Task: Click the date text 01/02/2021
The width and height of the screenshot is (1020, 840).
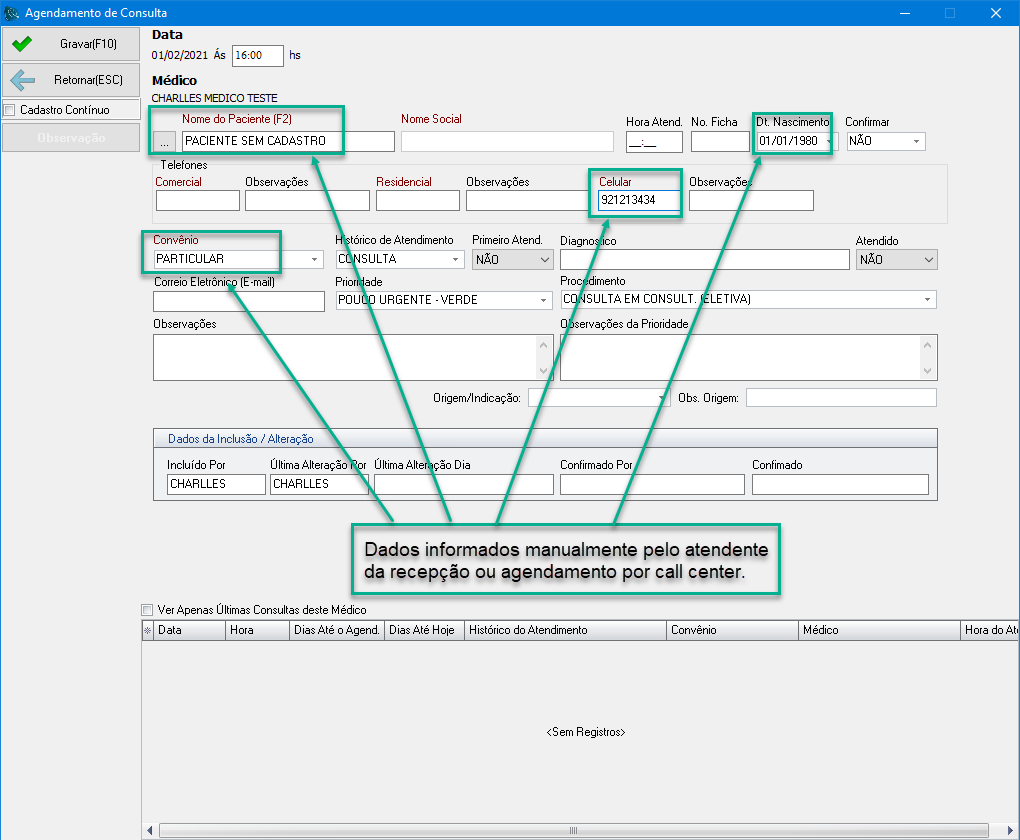Action: (x=180, y=55)
